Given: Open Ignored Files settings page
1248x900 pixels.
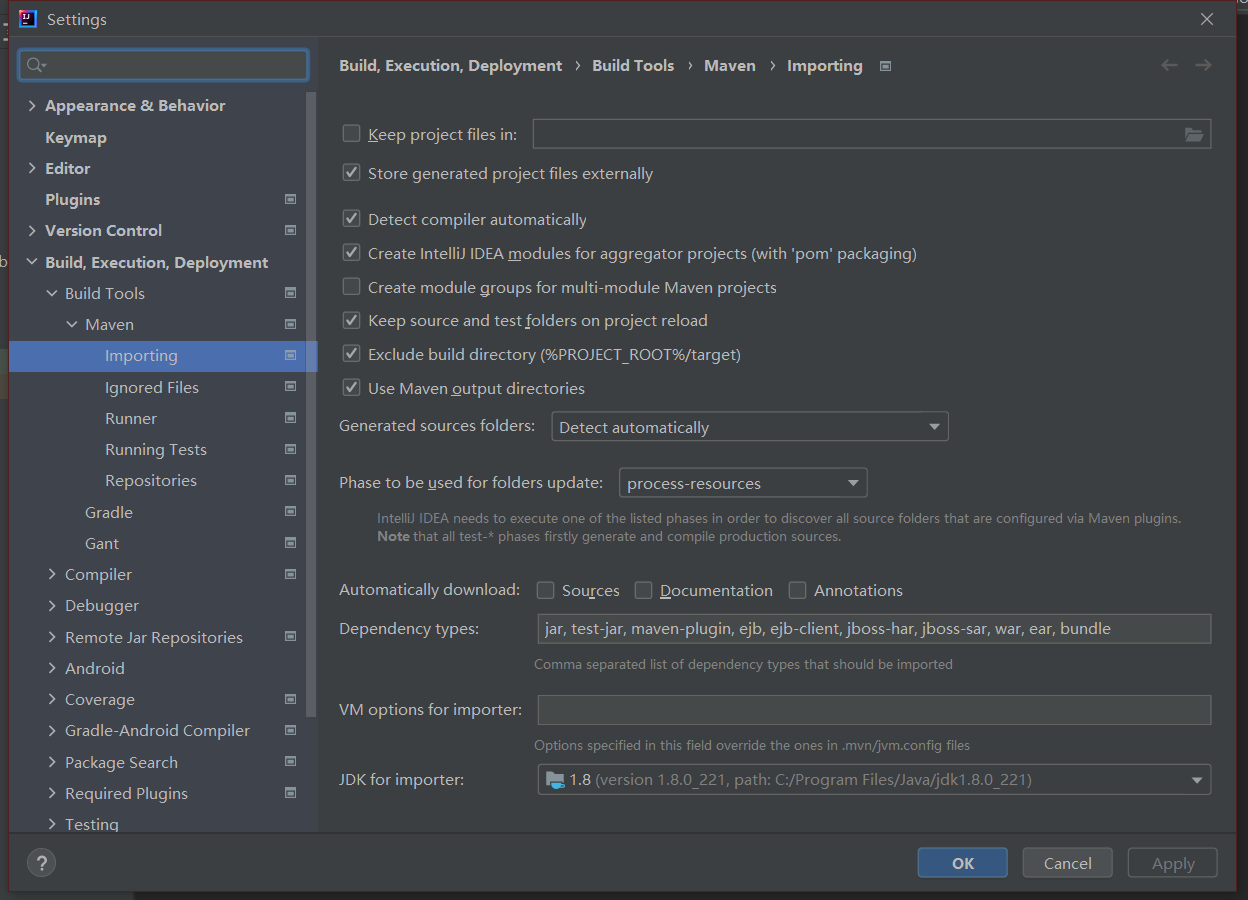Looking at the screenshot, I should [152, 387].
